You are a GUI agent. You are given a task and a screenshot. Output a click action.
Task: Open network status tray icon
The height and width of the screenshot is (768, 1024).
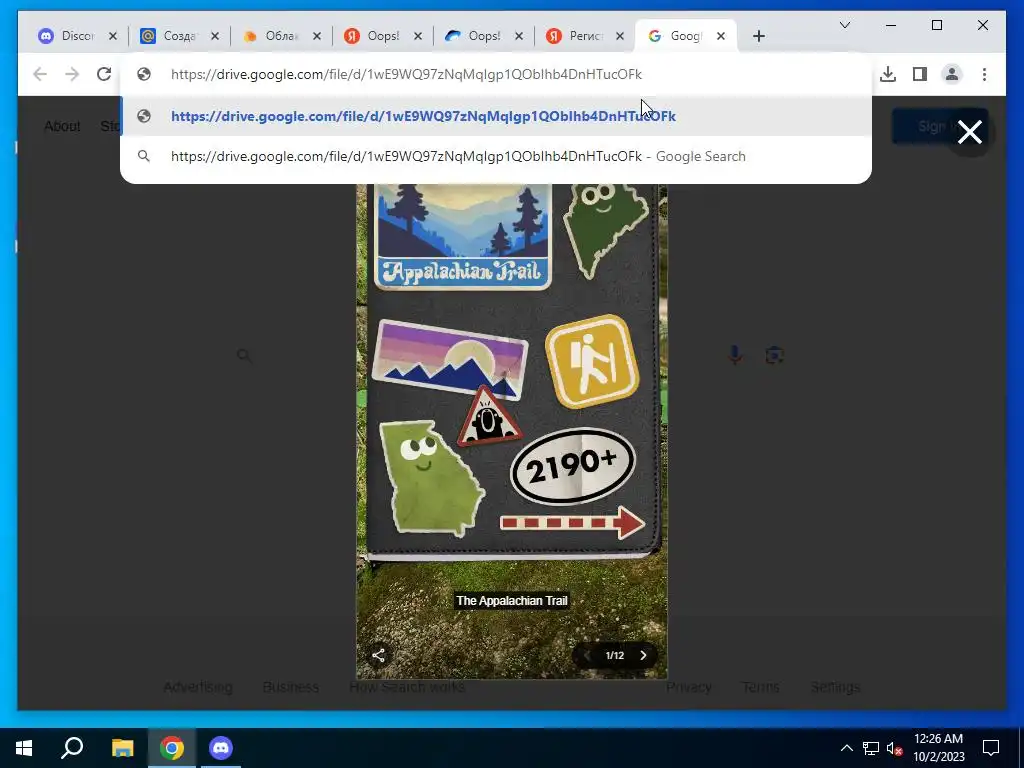click(871, 748)
